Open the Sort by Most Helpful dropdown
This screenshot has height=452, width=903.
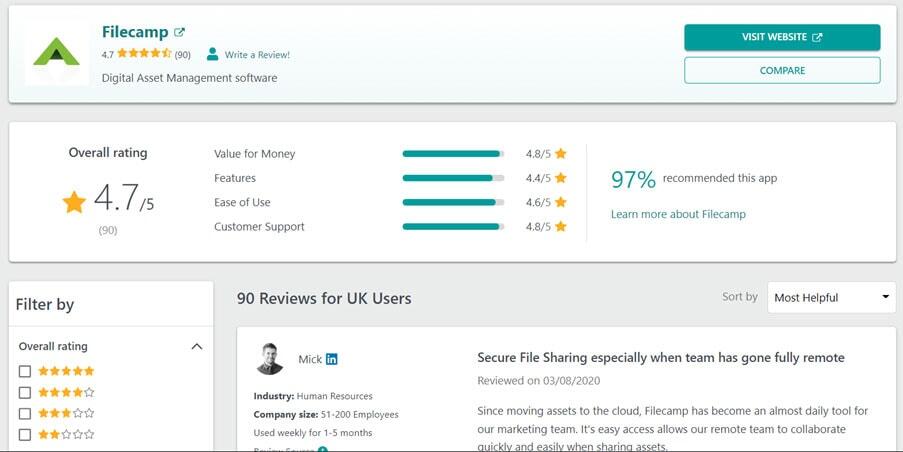click(x=831, y=297)
